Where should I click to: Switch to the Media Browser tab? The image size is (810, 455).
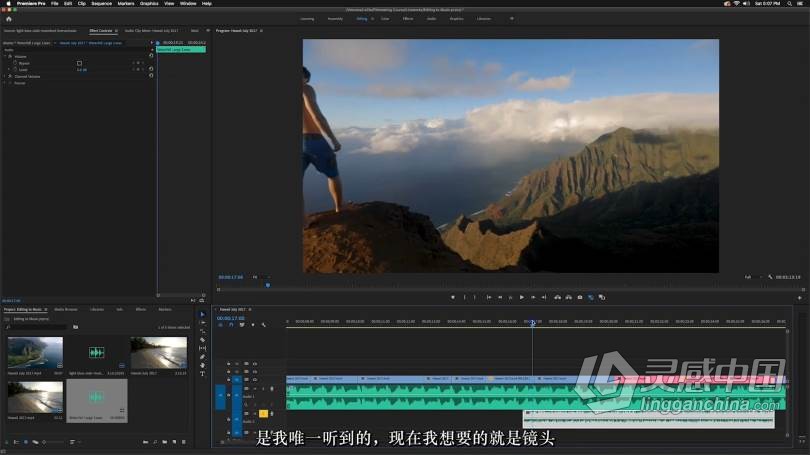pyautogui.click(x=66, y=309)
